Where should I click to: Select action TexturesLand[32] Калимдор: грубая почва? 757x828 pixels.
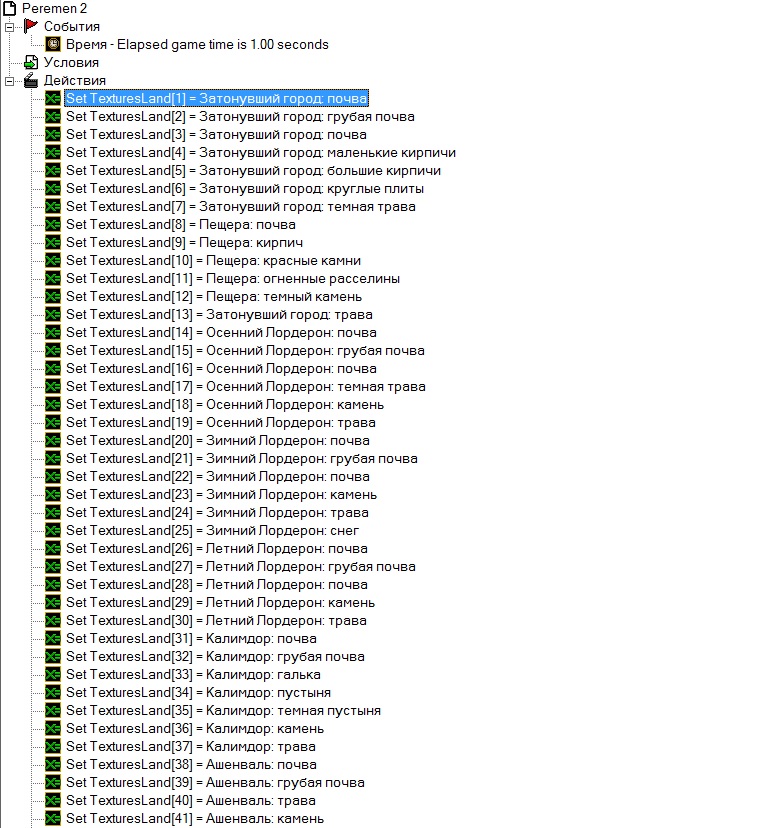click(x=215, y=656)
